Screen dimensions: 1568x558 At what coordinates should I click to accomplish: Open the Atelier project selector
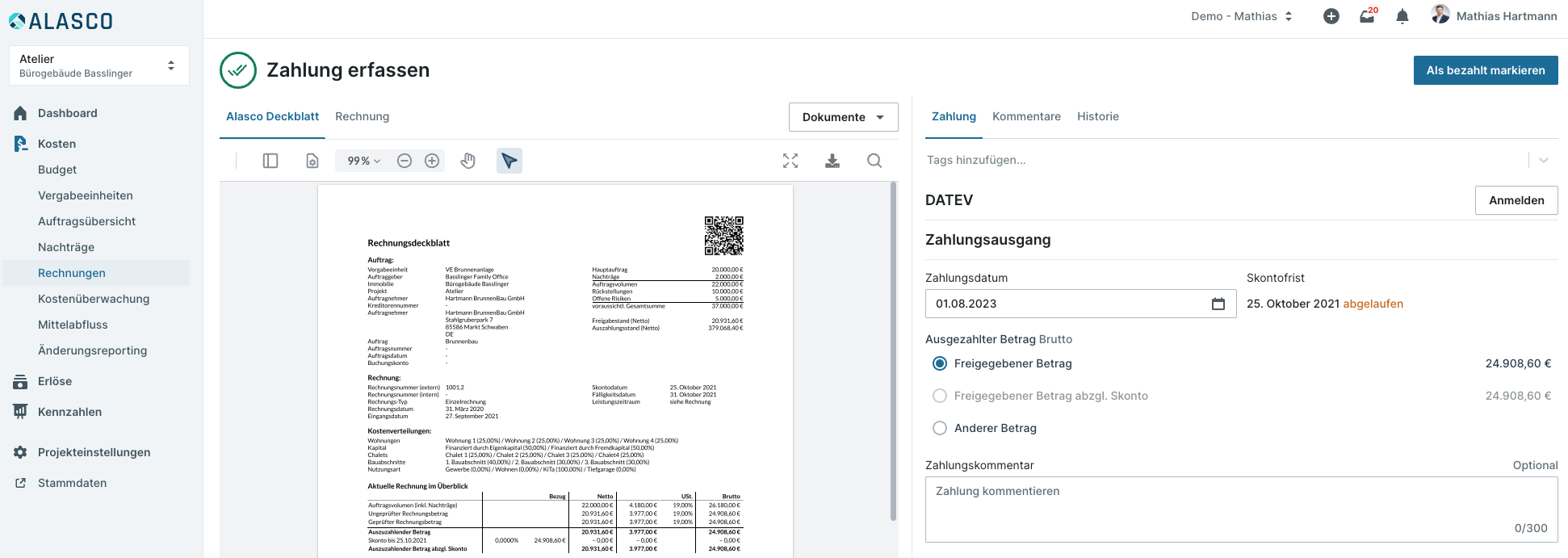99,65
